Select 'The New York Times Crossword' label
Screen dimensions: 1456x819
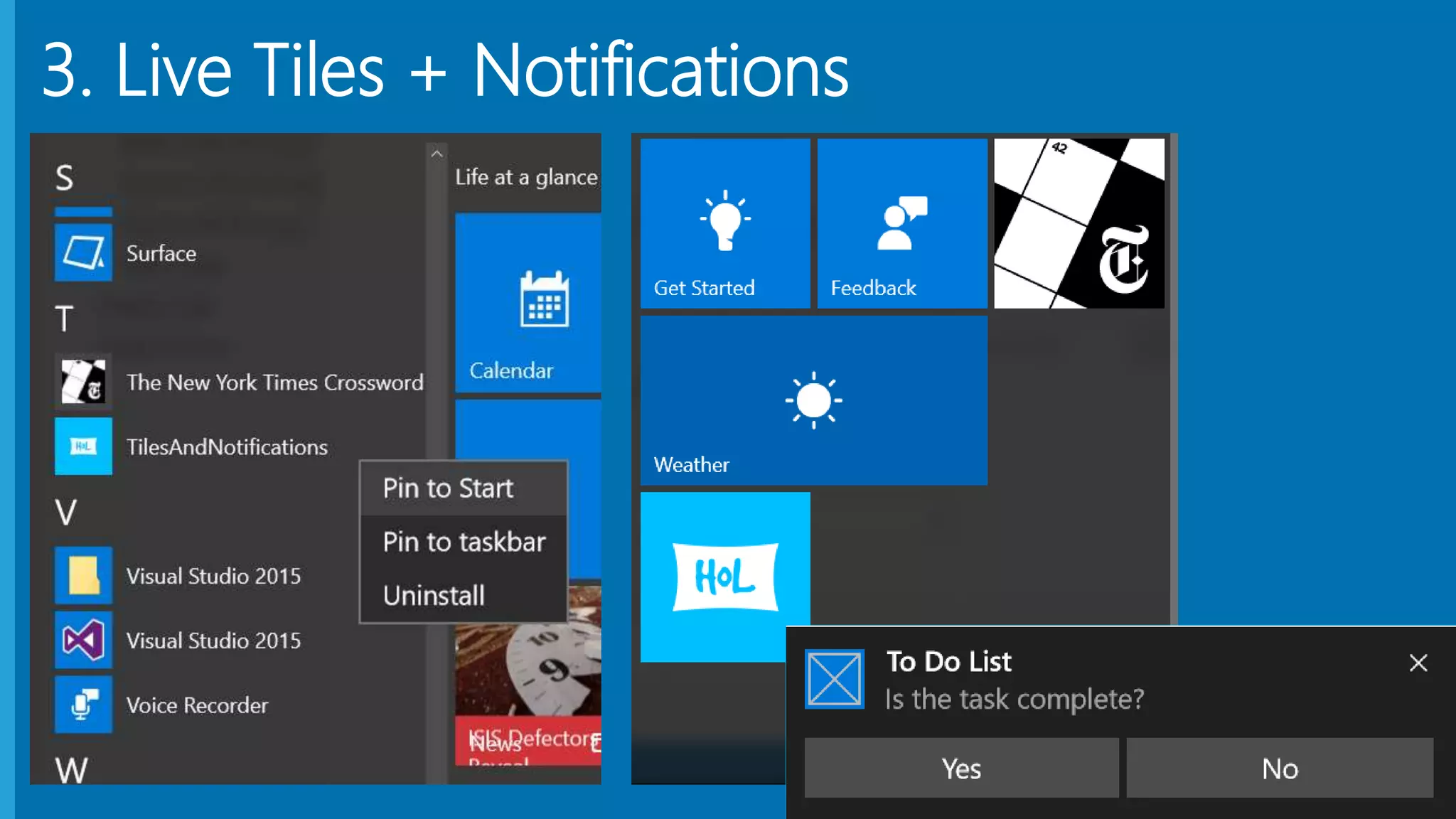275,382
